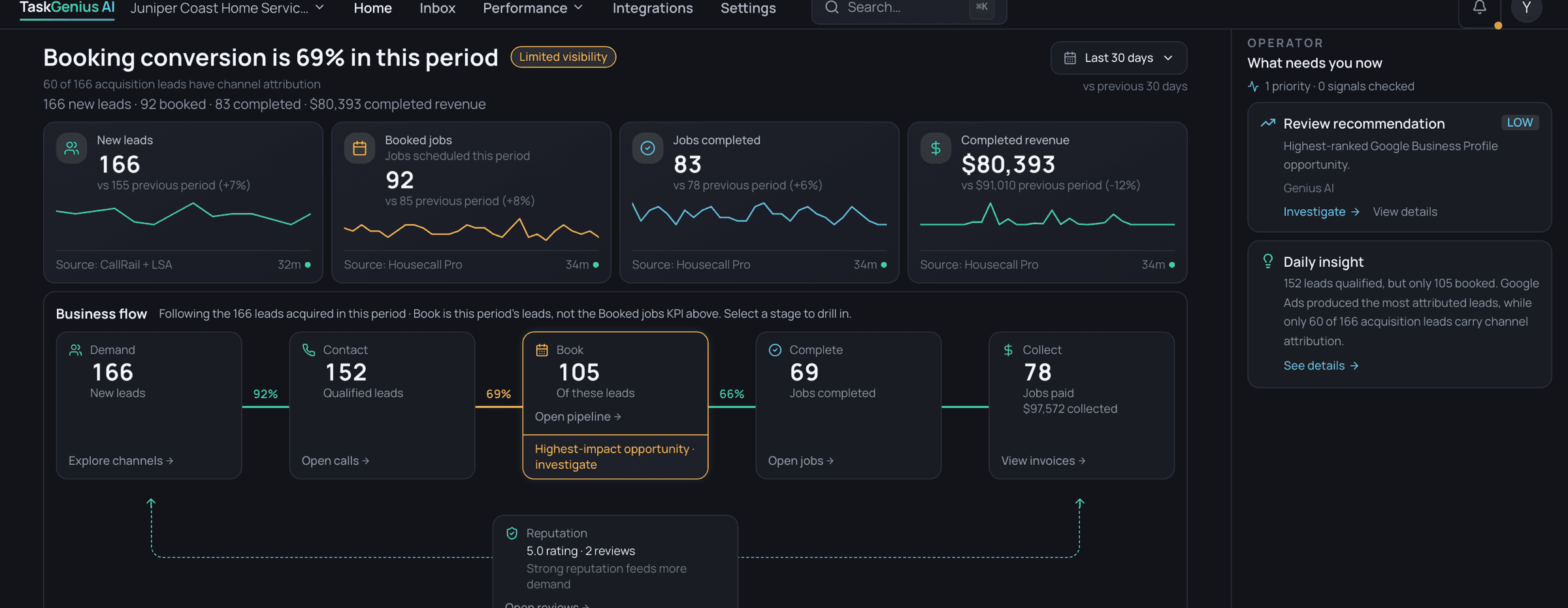
Task: Click the $80,393 revenue value
Action: coord(1008,164)
